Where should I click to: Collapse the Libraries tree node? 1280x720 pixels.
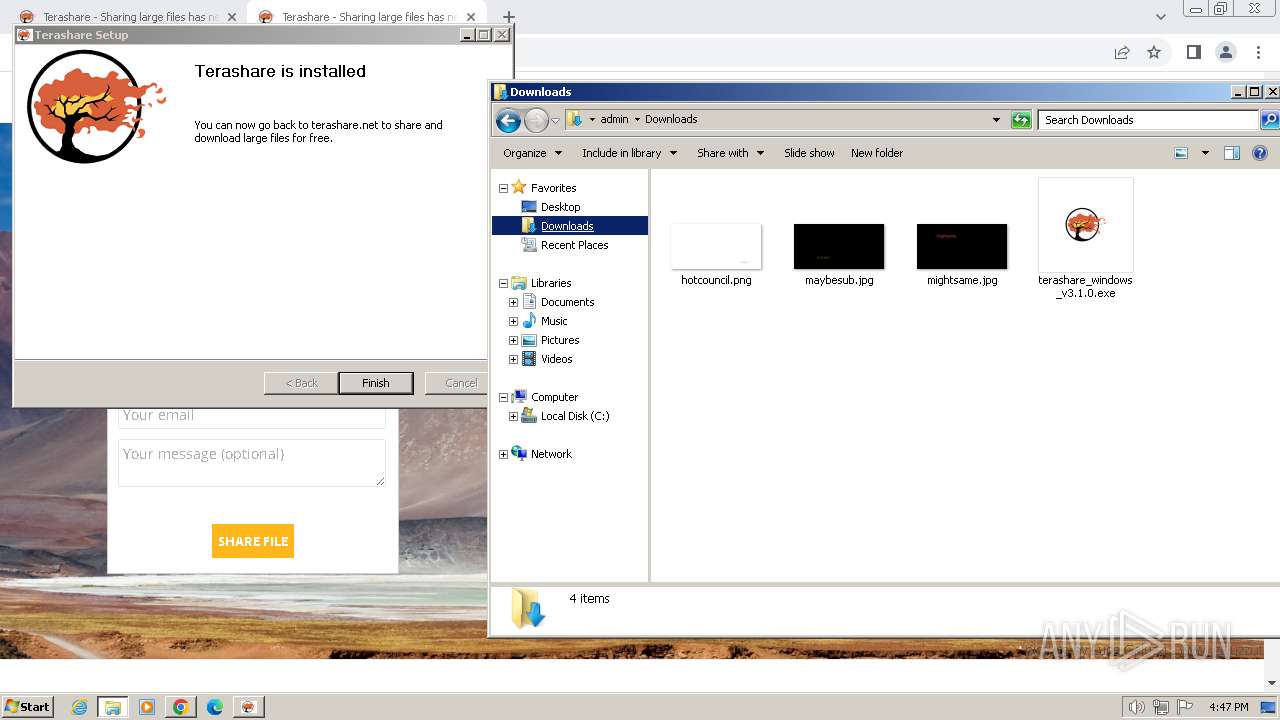(x=503, y=283)
